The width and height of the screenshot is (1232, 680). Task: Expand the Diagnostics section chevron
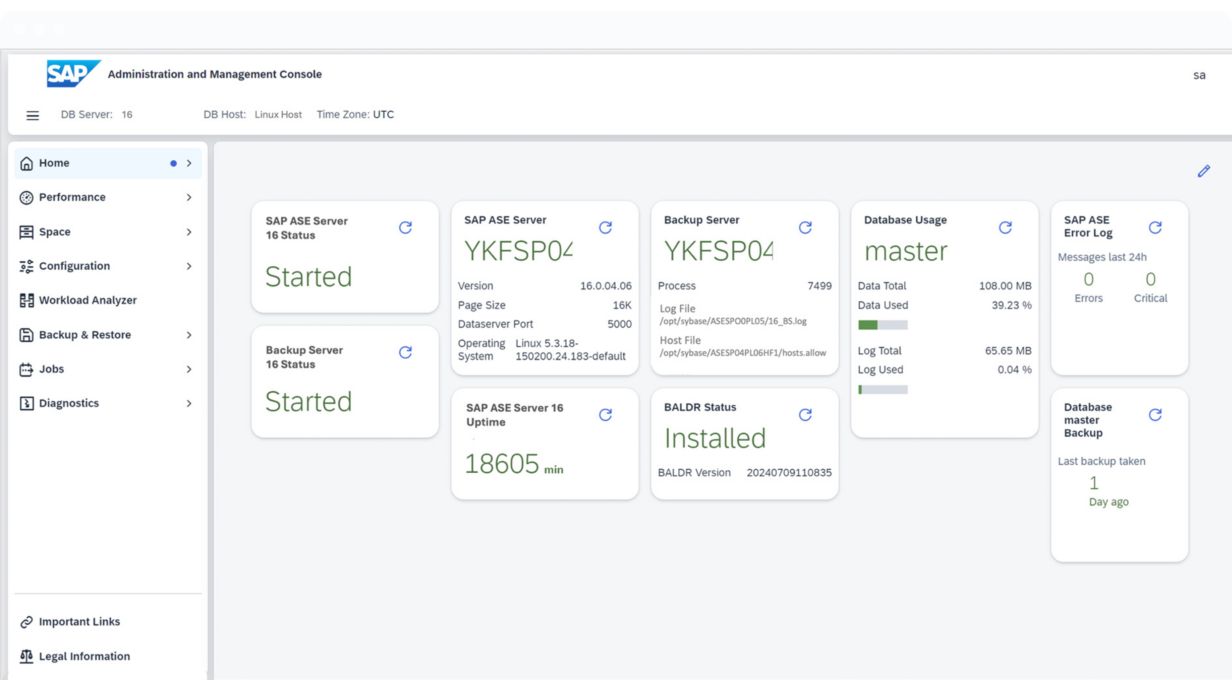(x=189, y=404)
